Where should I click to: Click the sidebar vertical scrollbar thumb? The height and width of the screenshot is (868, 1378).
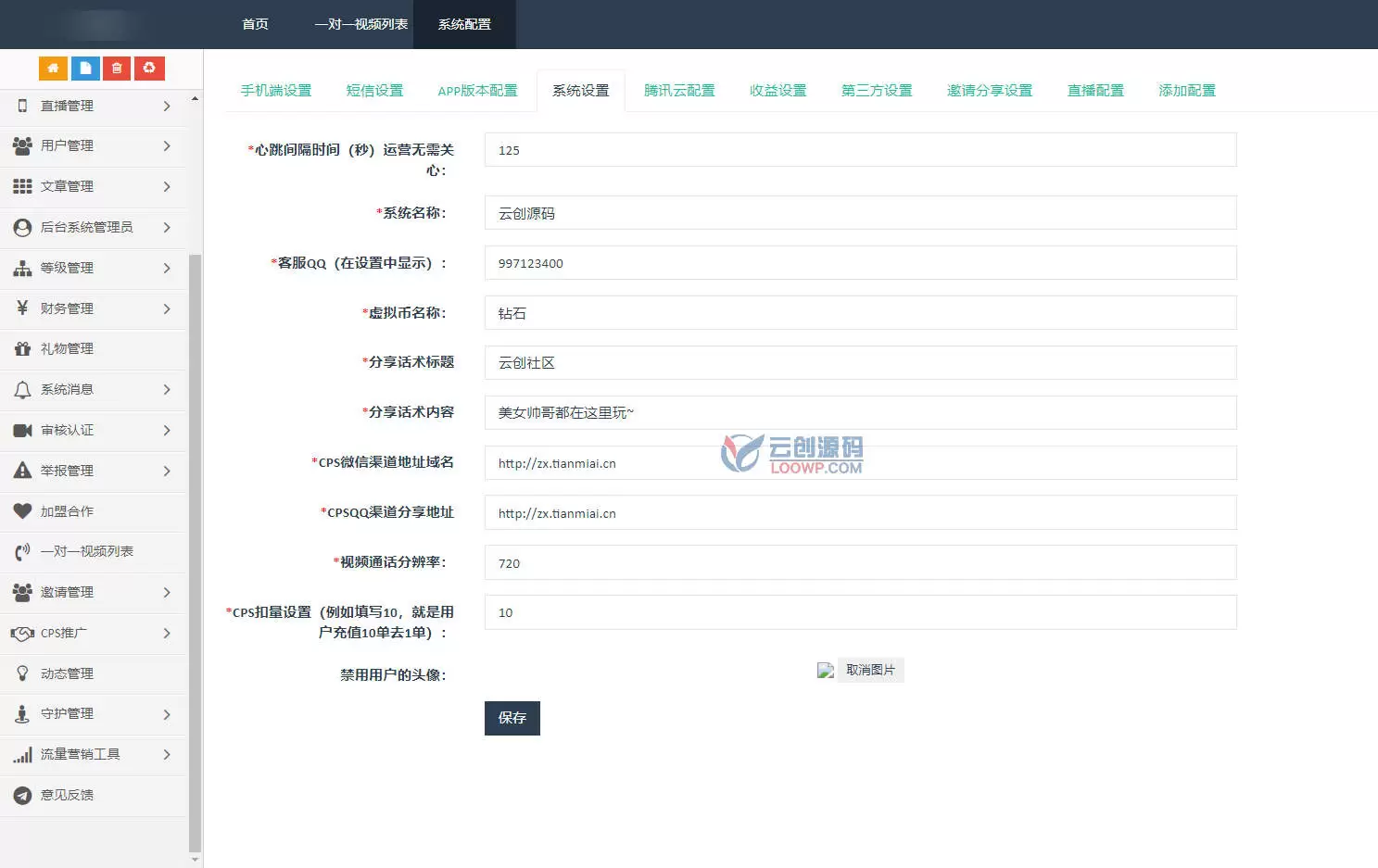point(195,552)
